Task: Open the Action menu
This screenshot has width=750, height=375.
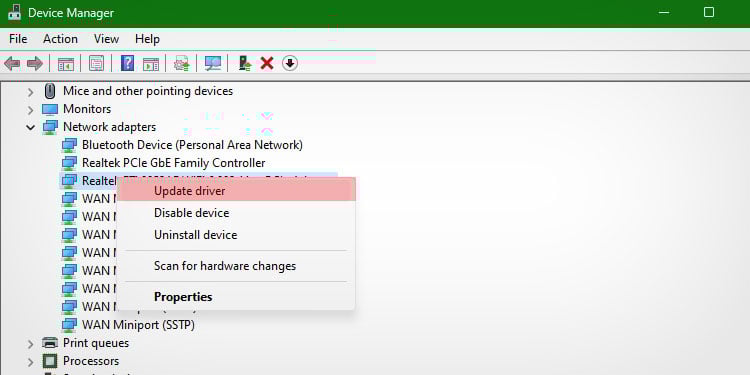Action: click(x=60, y=39)
